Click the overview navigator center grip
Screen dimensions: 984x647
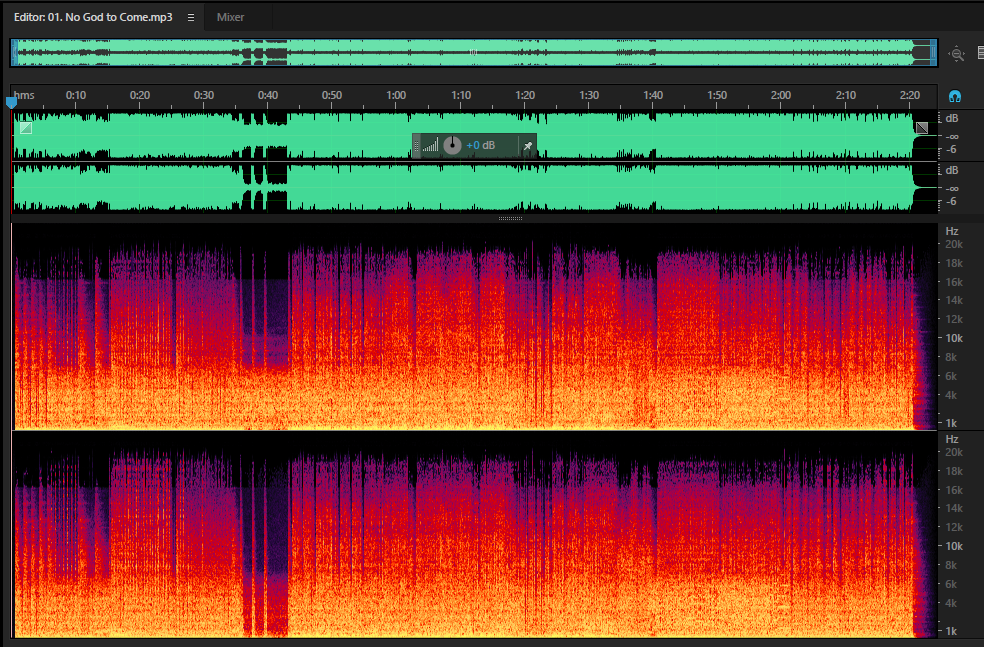[x=473, y=53]
